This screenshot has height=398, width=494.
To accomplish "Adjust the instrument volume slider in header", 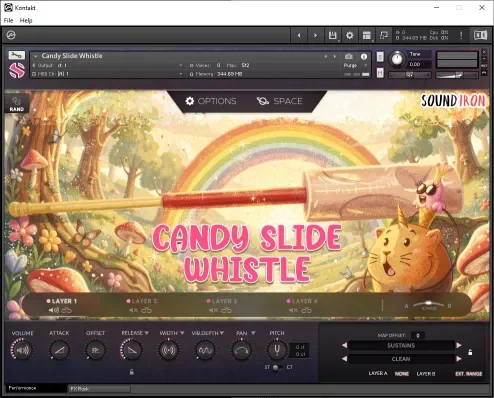I will (457, 75).
